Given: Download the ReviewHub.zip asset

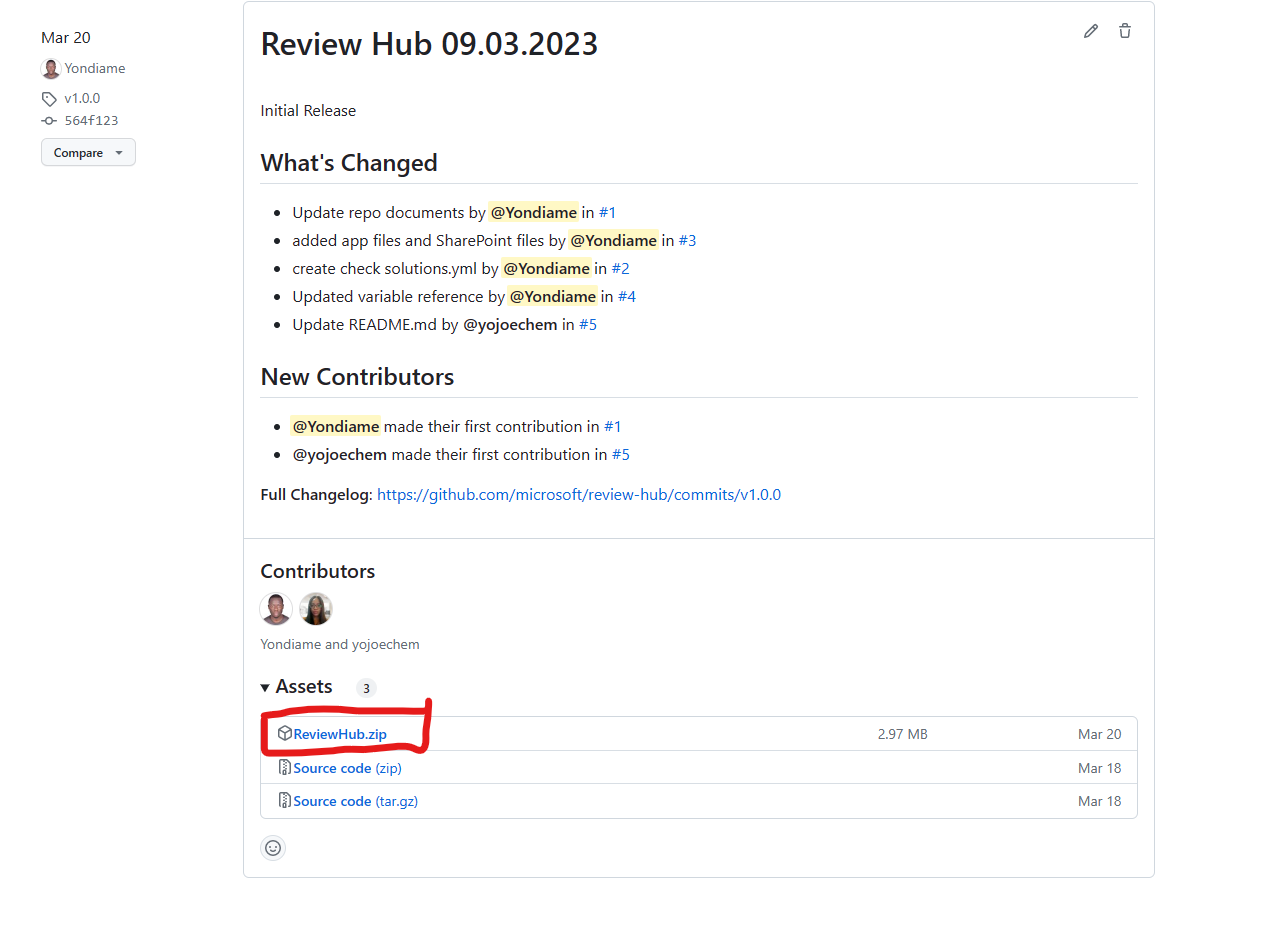Looking at the screenshot, I should coord(338,733).
